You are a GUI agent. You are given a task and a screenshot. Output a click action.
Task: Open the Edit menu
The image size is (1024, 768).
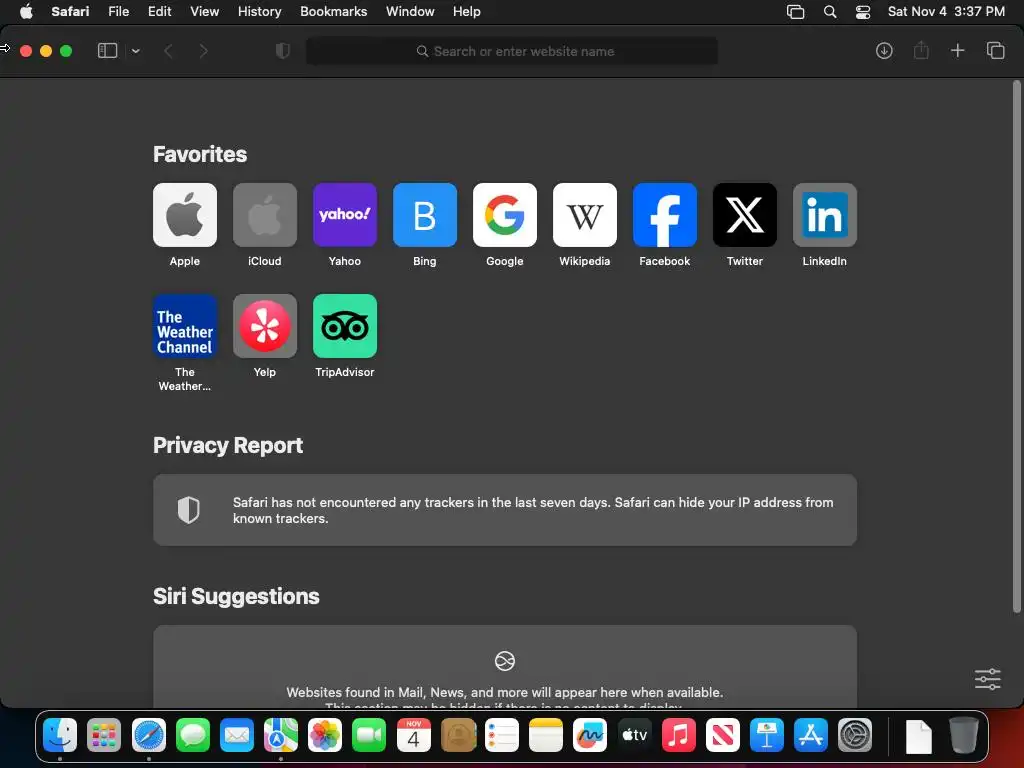159,11
